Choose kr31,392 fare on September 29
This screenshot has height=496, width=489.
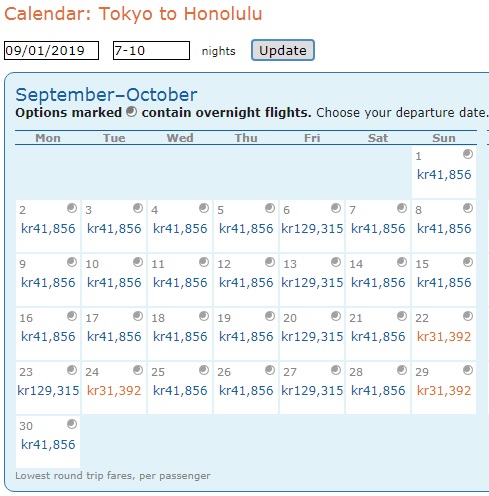[444, 391]
